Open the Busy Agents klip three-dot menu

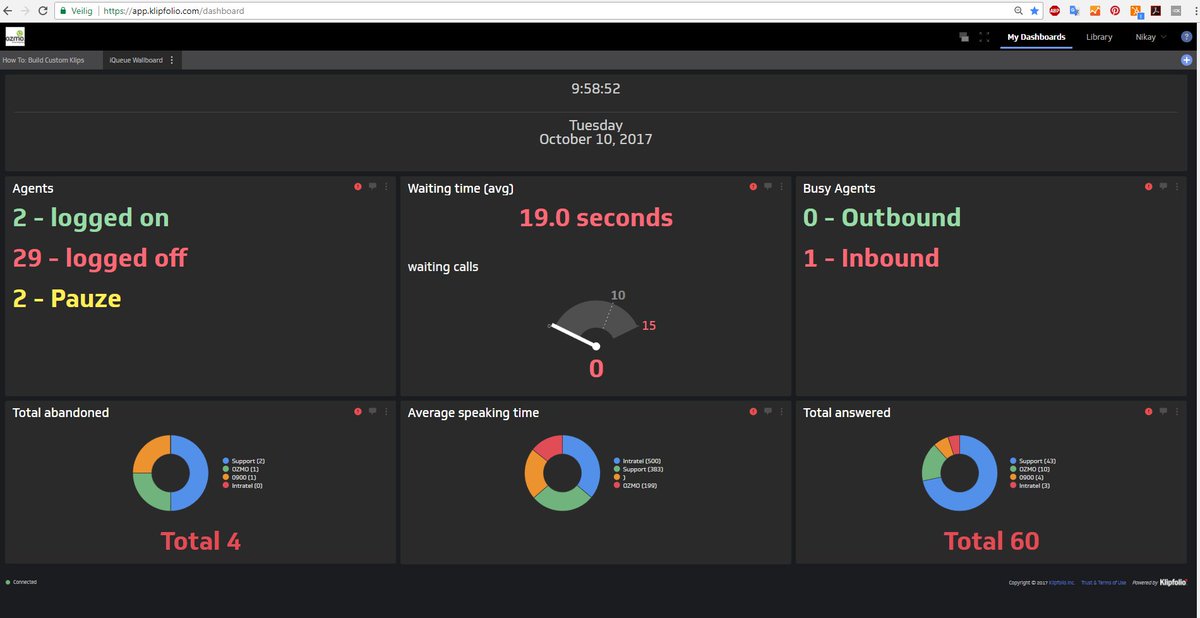(1177, 186)
